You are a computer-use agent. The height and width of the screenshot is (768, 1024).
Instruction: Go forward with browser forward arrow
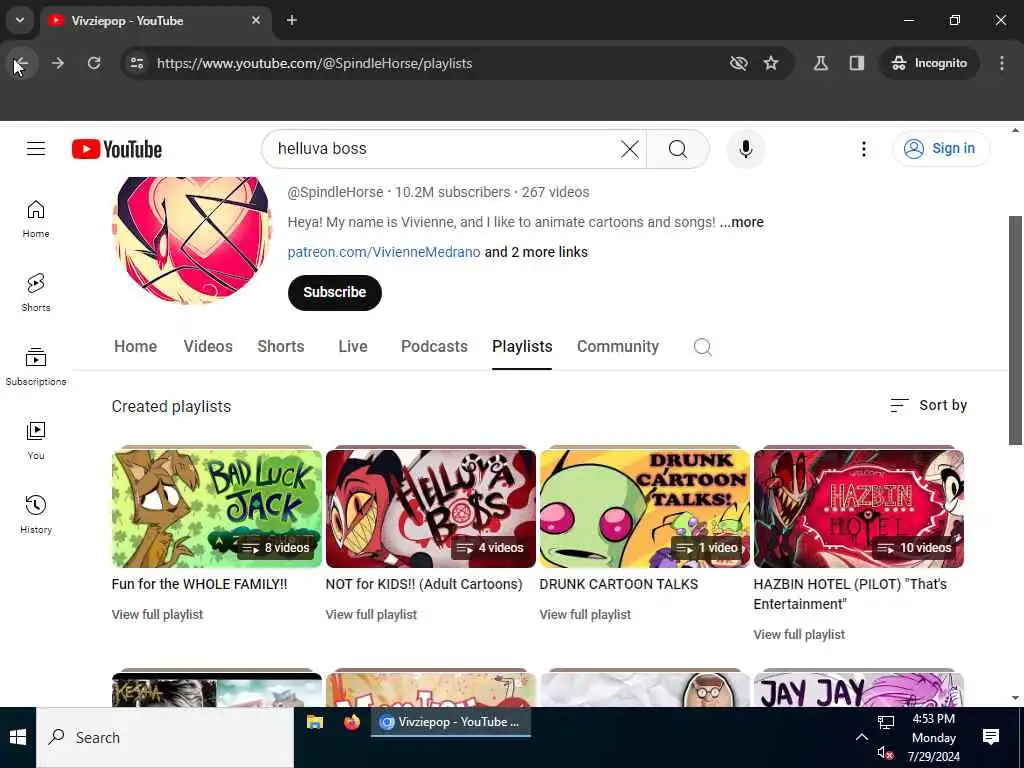(x=57, y=63)
